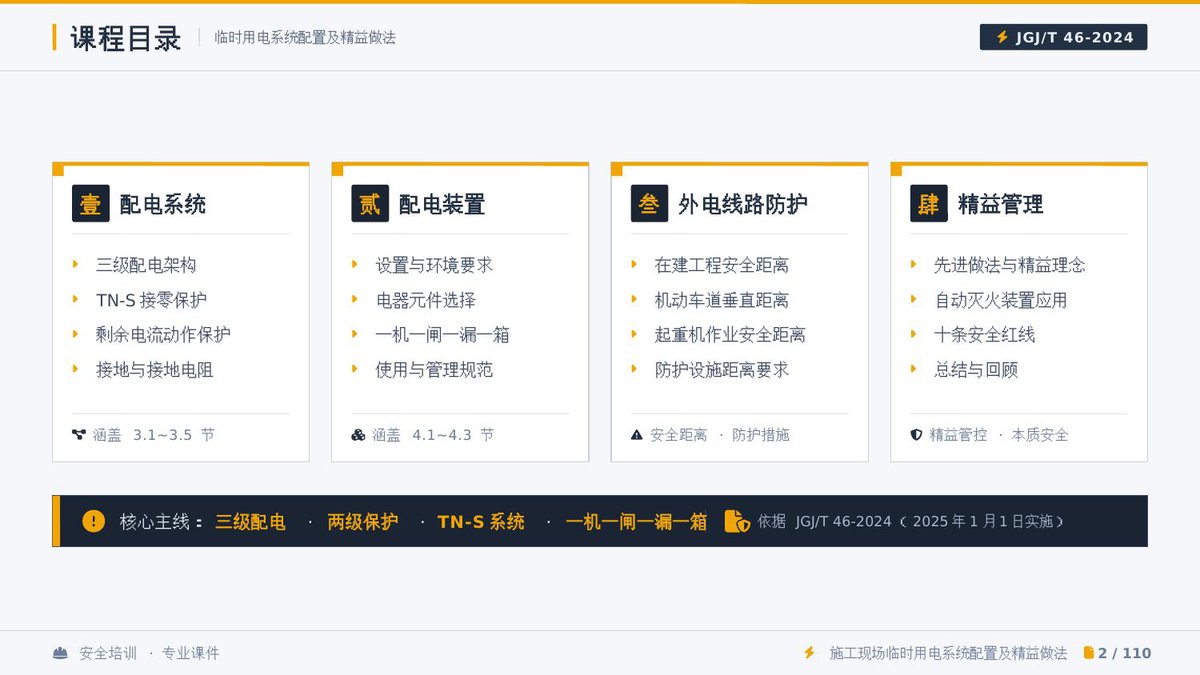Viewport: 1200px width, 675px height.
Task: Open the 电器元件选择 topic
Action: 426,300
